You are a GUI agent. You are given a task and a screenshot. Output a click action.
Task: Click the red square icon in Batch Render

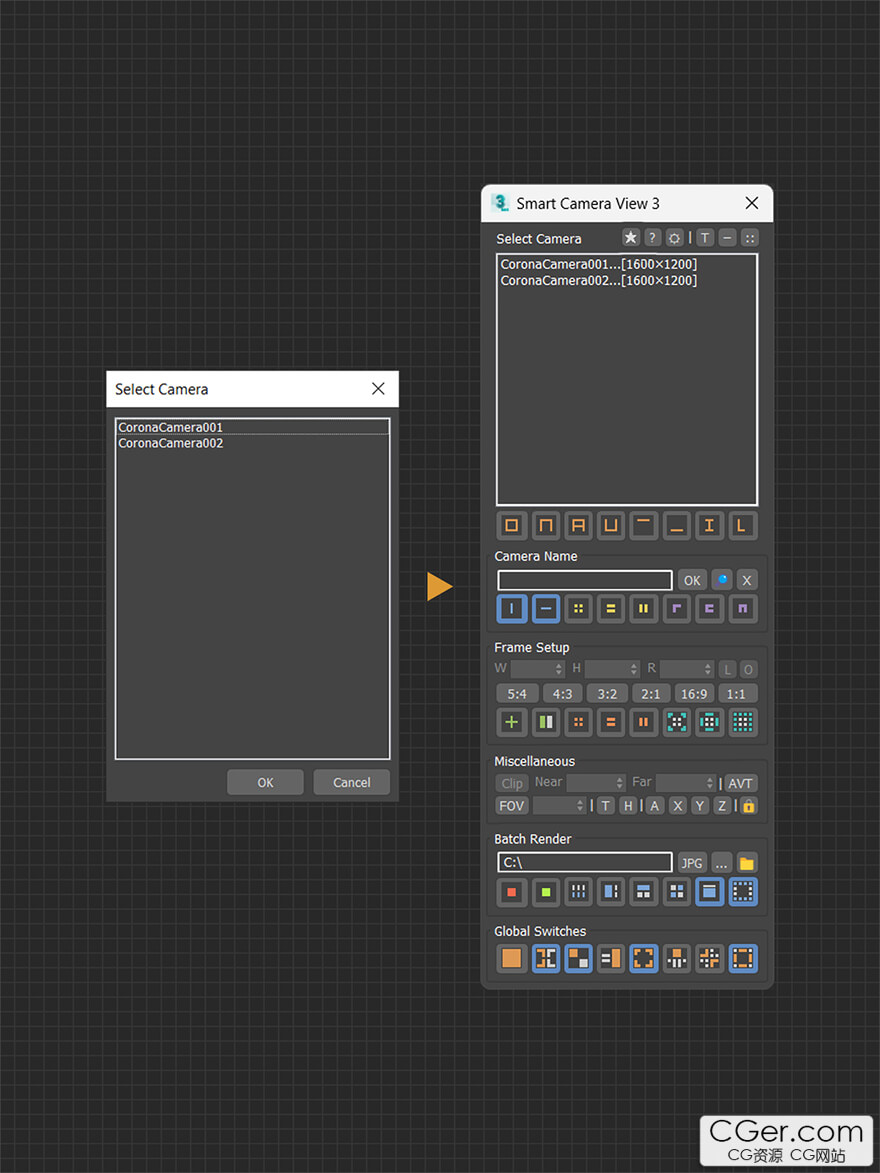[512, 892]
